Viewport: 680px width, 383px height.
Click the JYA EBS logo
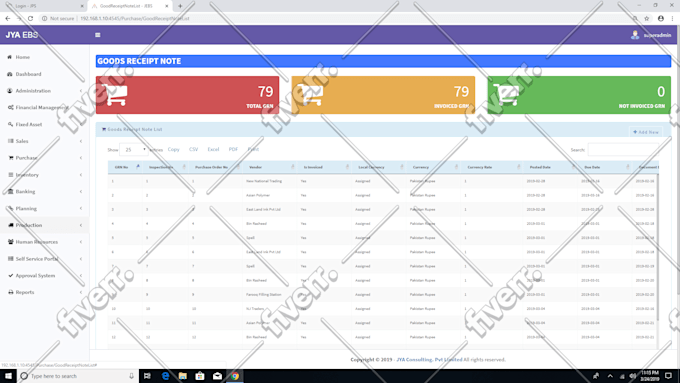coord(22,35)
